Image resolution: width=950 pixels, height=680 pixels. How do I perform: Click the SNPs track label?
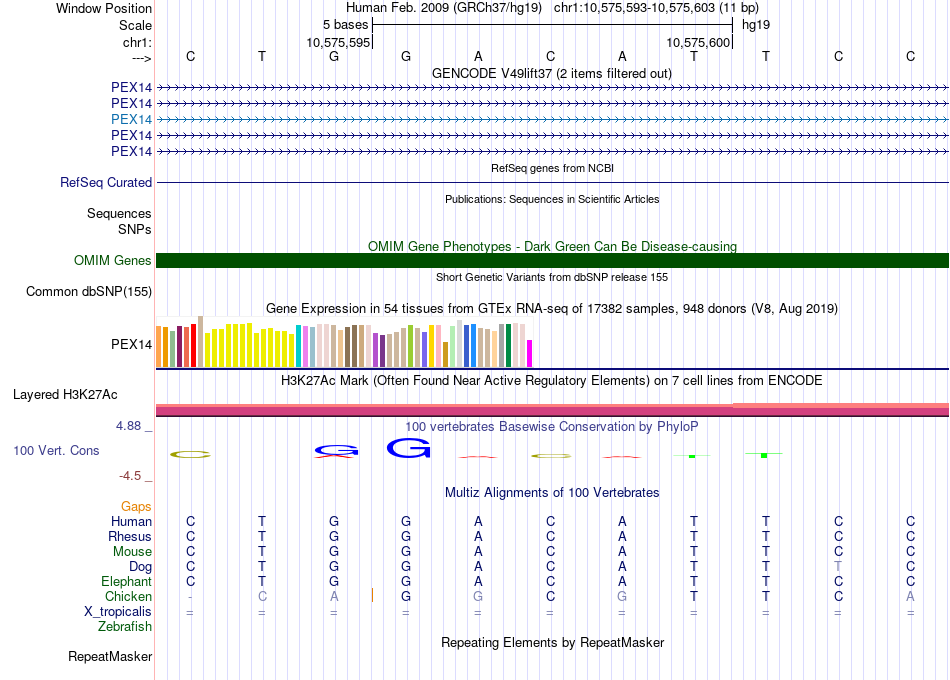click(135, 229)
